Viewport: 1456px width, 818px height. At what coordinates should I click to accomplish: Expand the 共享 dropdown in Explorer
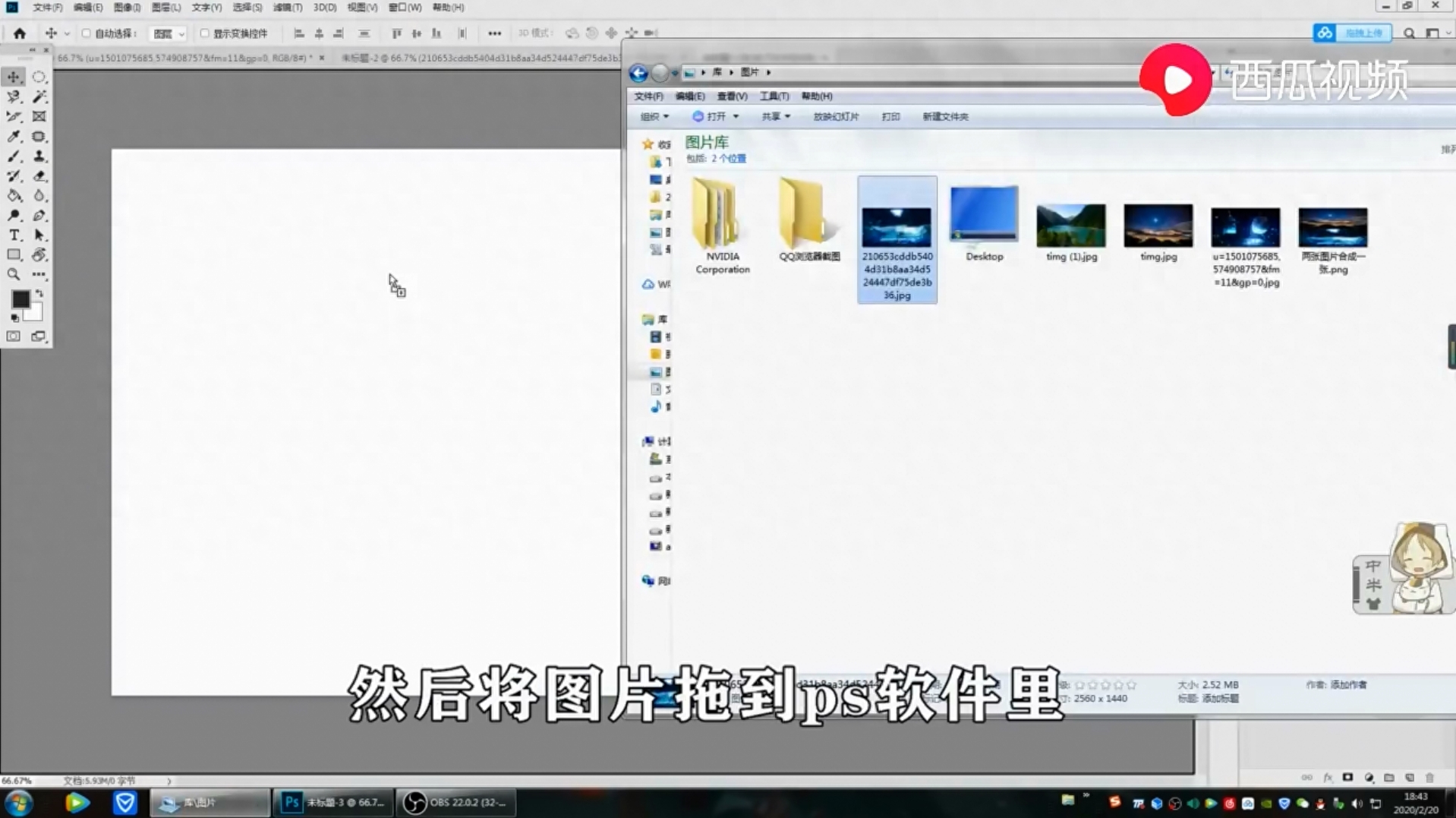775,117
